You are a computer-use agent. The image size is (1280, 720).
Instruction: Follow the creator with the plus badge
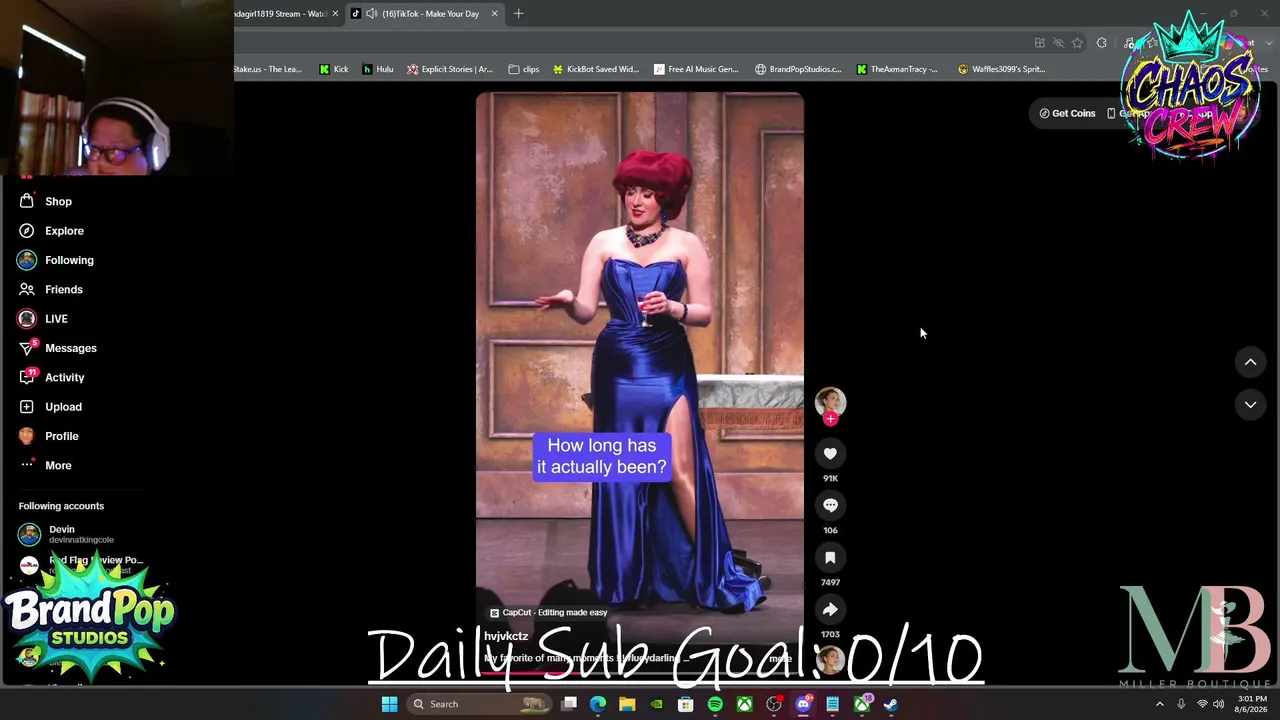pyautogui.click(x=830, y=419)
